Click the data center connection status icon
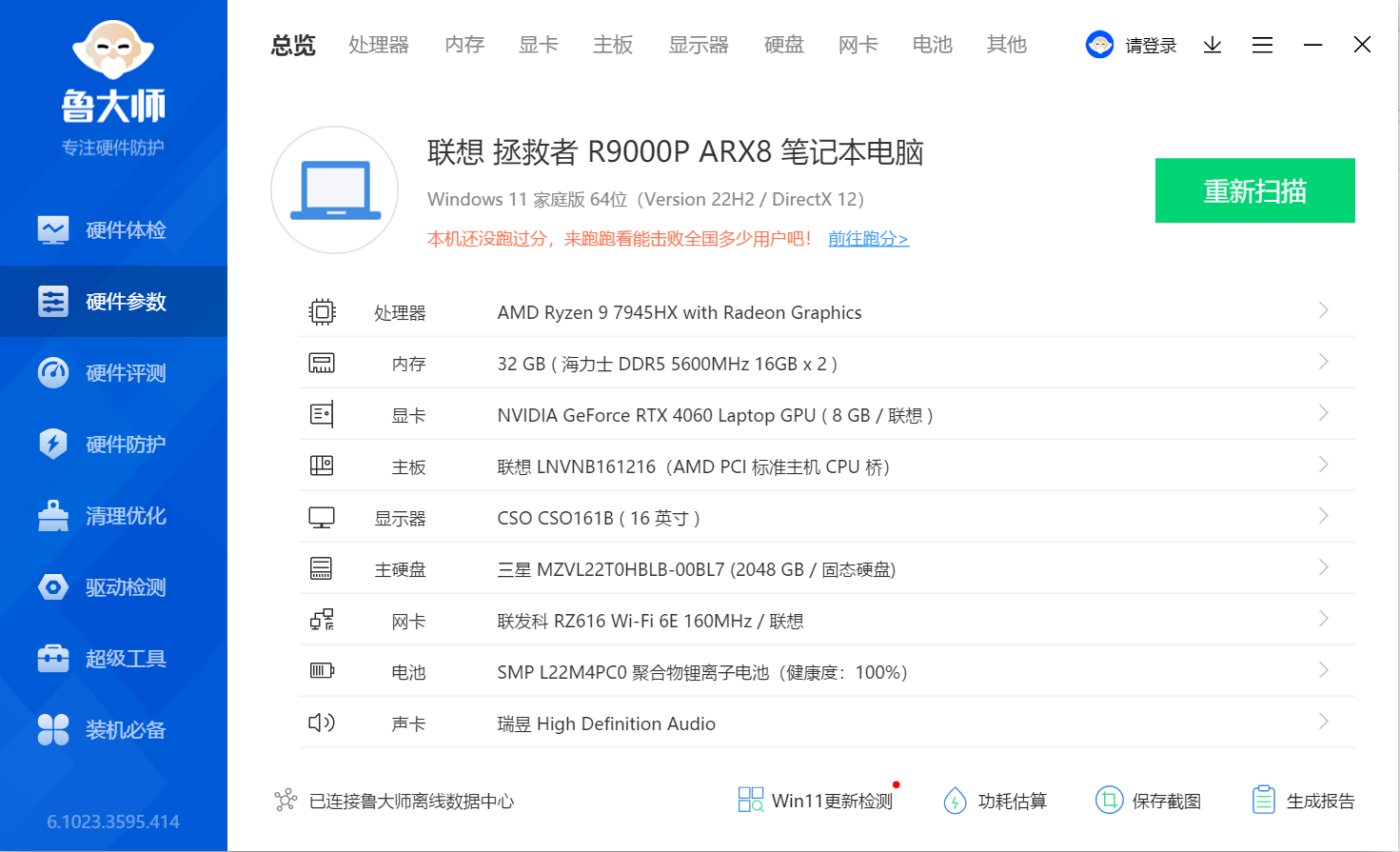This screenshot has width=1400, height=852. 286,801
